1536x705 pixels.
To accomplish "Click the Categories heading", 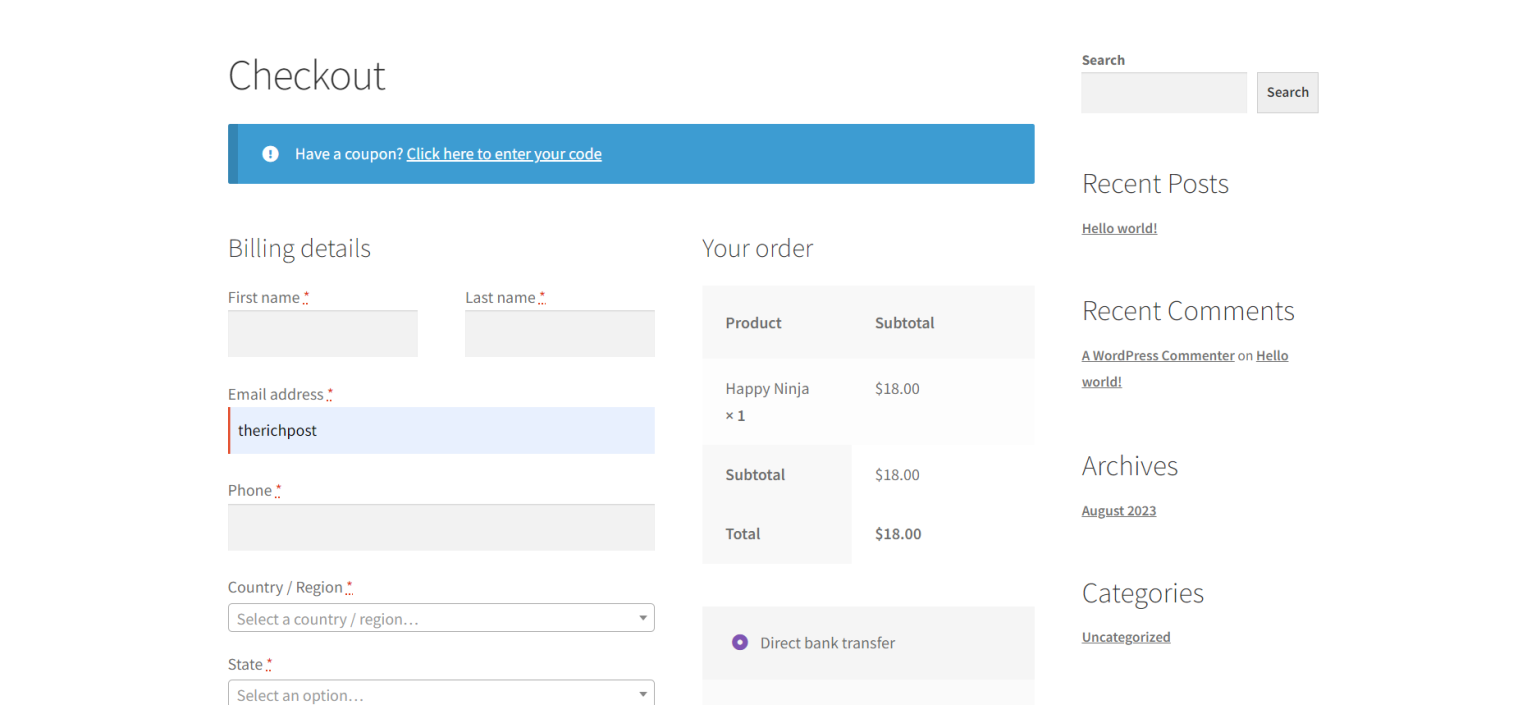I will 1143,593.
